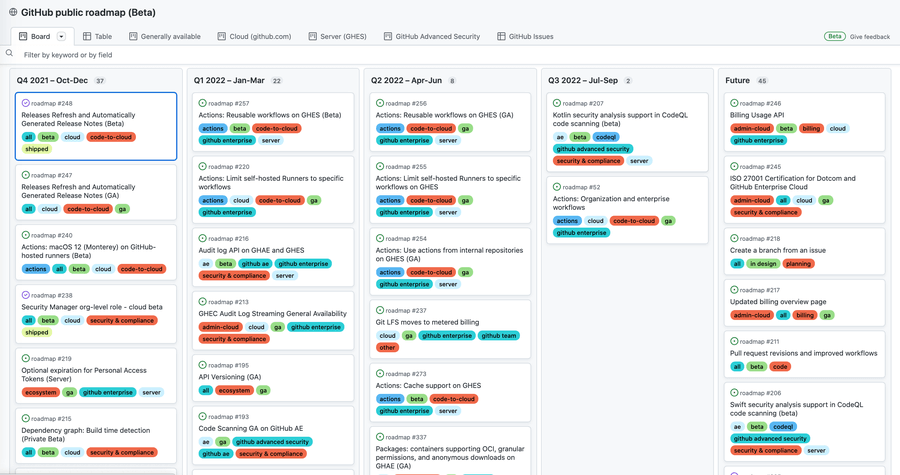Switch to the Table view tab
900x475 pixels.
(97, 37)
